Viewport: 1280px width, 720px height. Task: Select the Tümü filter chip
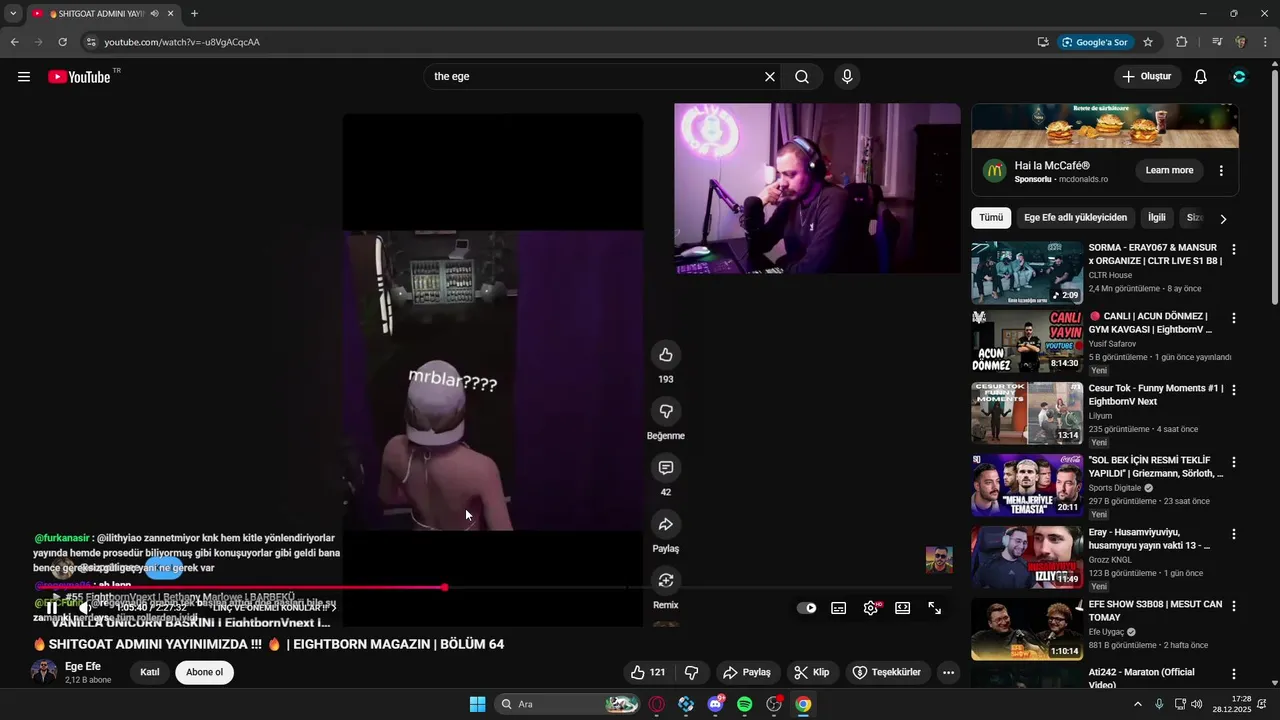(x=991, y=218)
